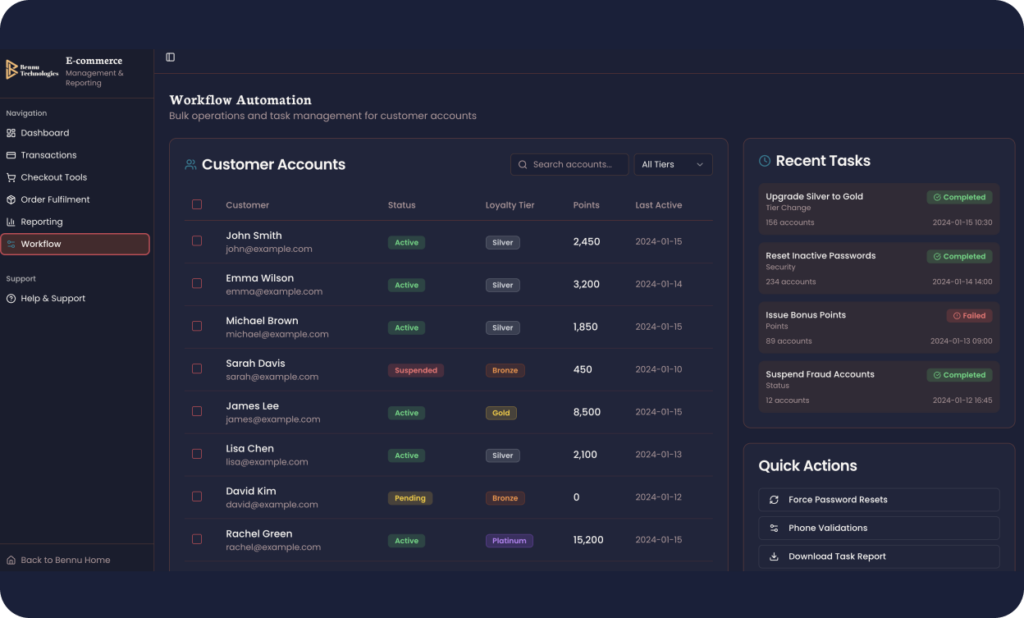Screen dimensions: 1024x618
Task: Click the Order Fulfilment box icon
Action: point(11,200)
